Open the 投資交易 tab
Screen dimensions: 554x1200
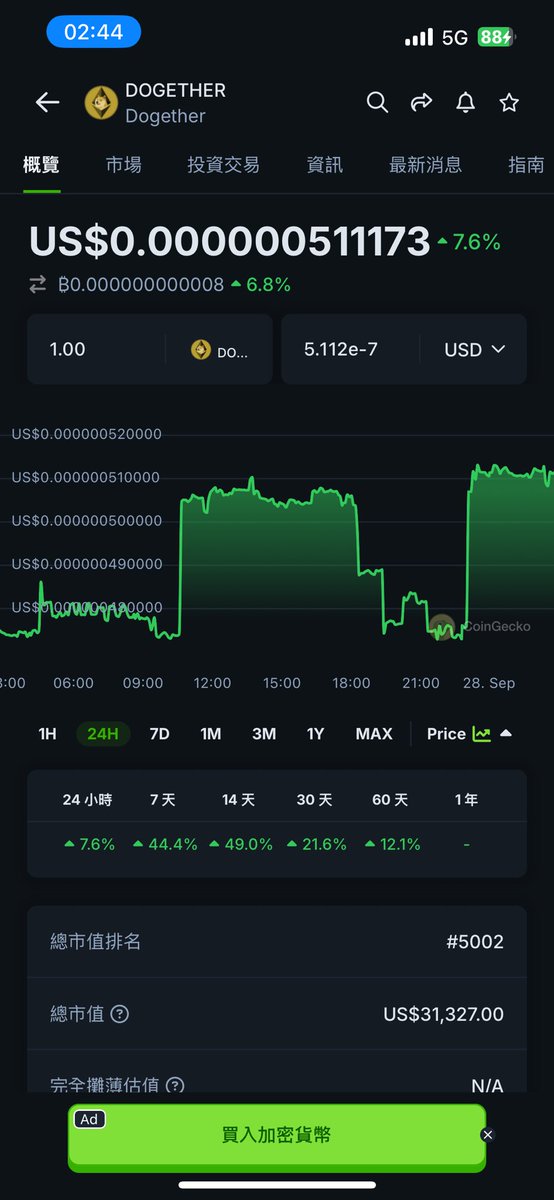point(224,165)
